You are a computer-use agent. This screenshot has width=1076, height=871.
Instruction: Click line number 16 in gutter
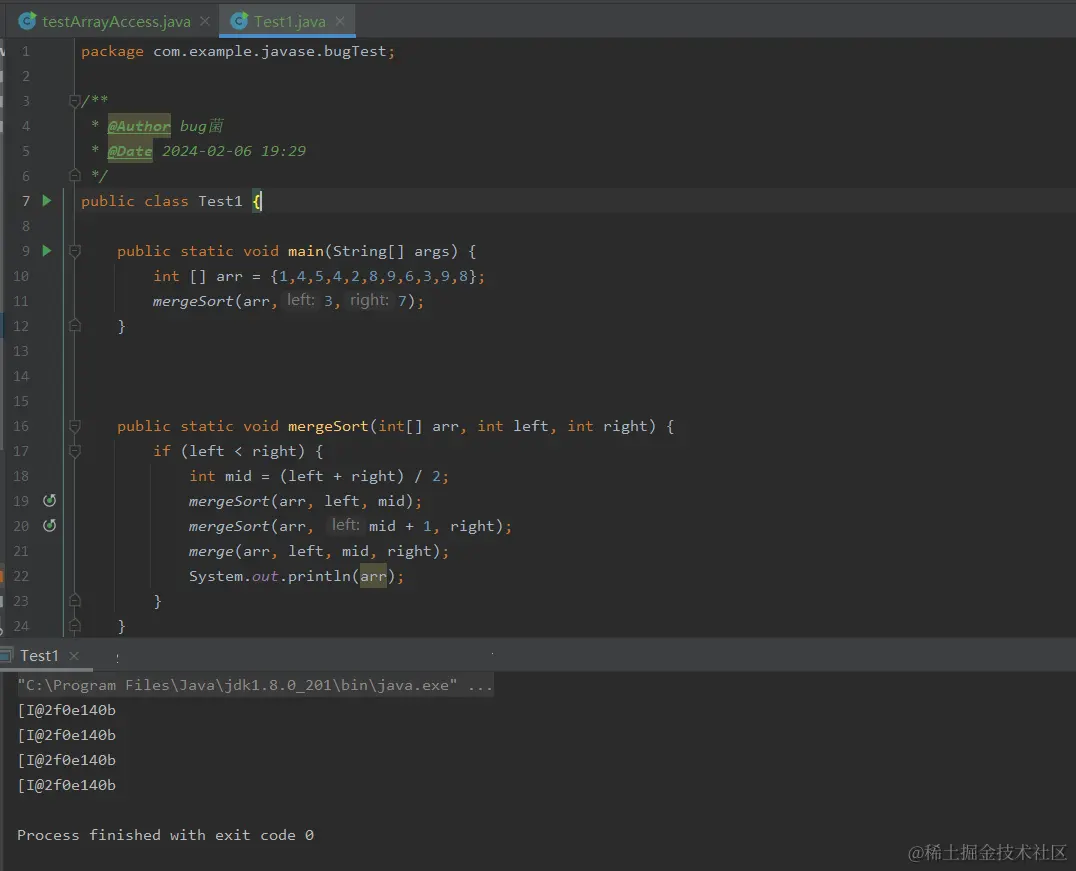click(21, 426)
